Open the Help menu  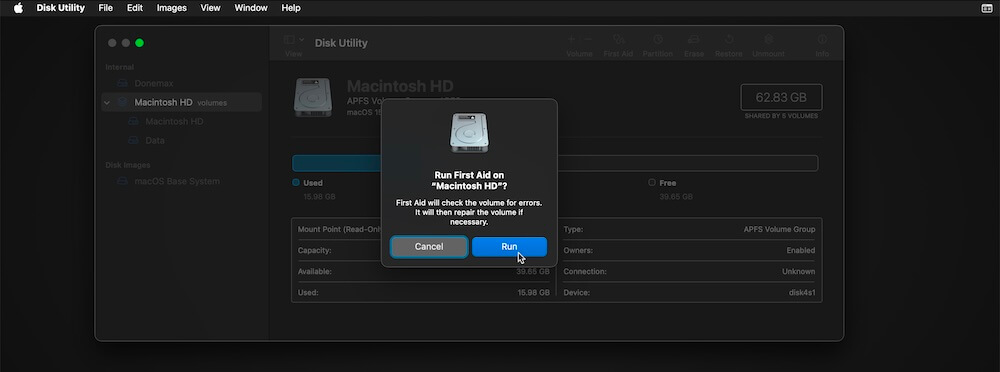click(291, 8)
